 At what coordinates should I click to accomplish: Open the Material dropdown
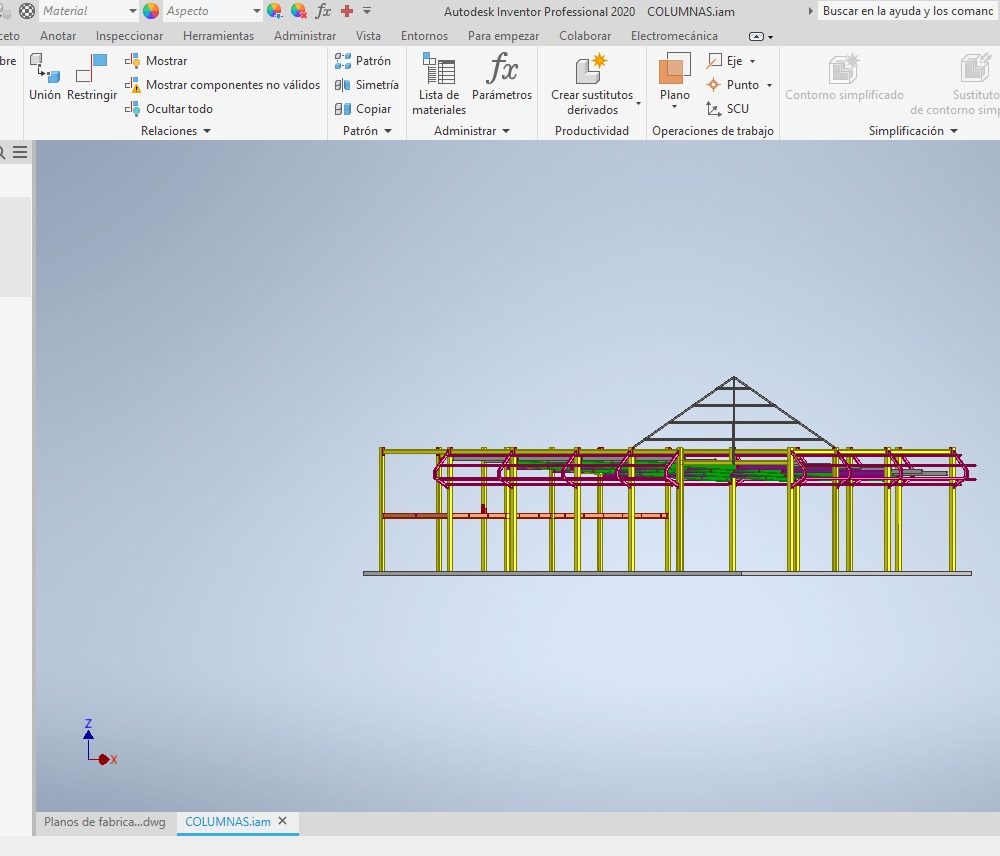pos(132,11)
